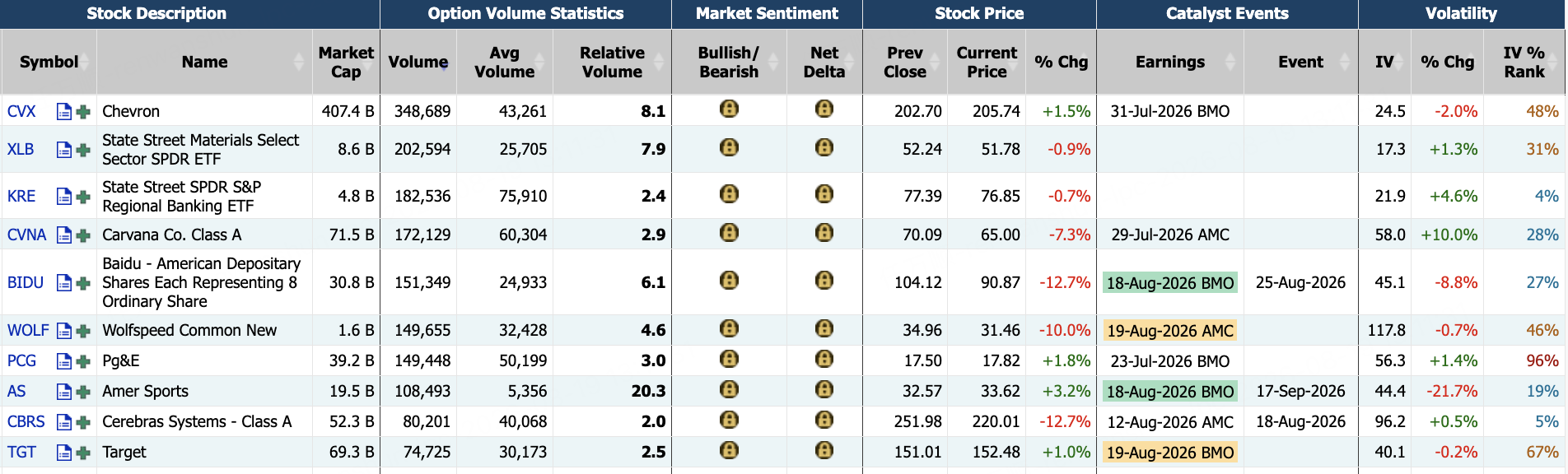This screenshot has height=474, width=1568.
Task: Sort by the Earnings column header
Action: pyautogui.click(x=1170, y=62)
